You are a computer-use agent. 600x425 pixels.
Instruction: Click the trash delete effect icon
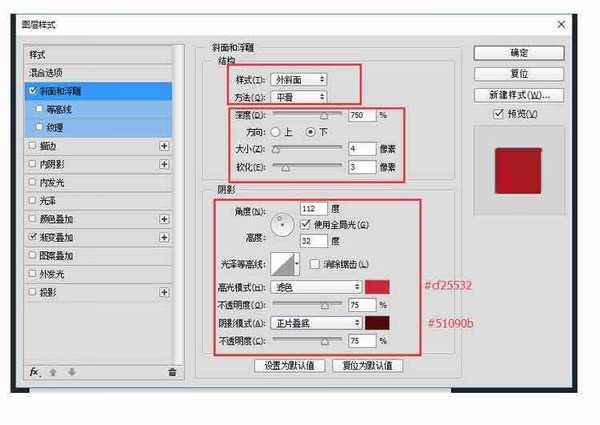[x=172, y=372]
